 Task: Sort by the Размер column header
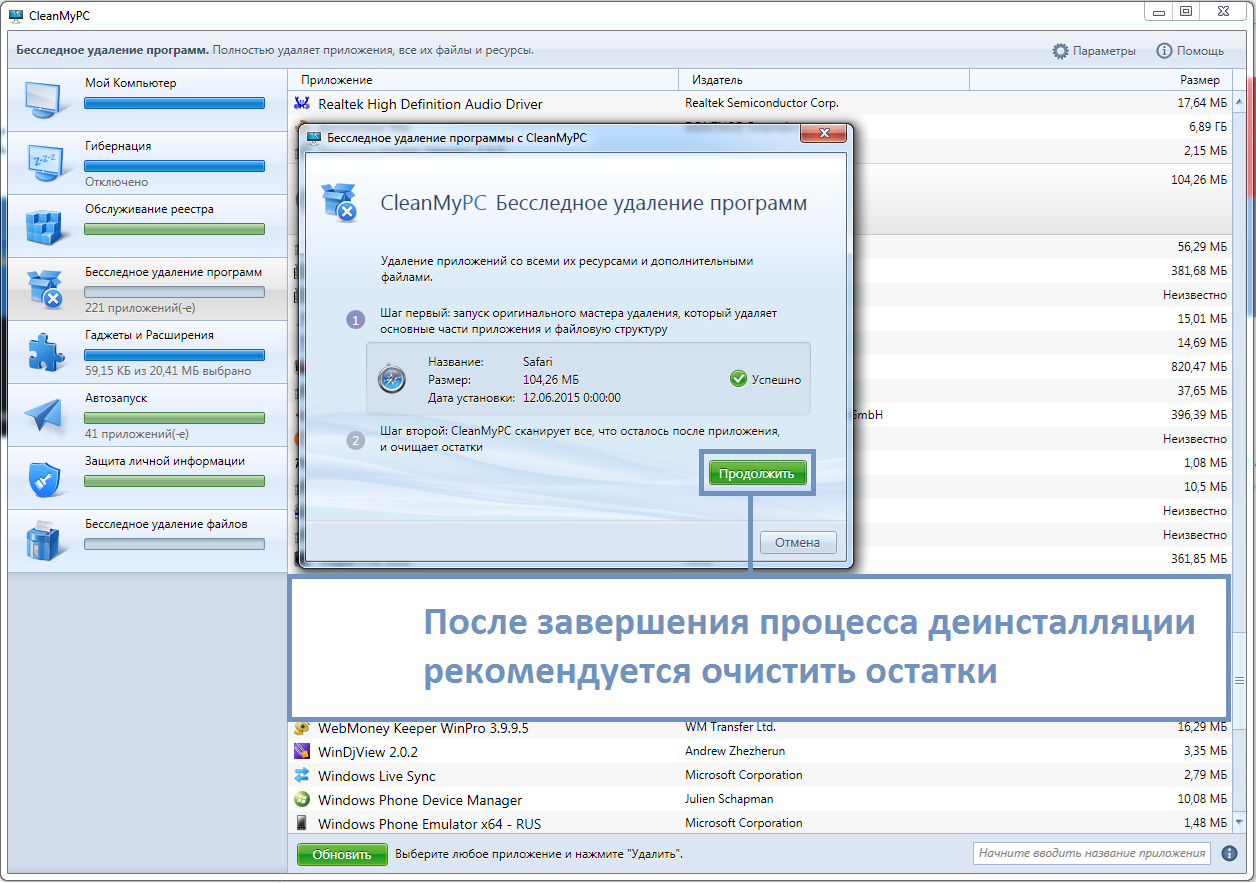click(x=1102, y=80)
